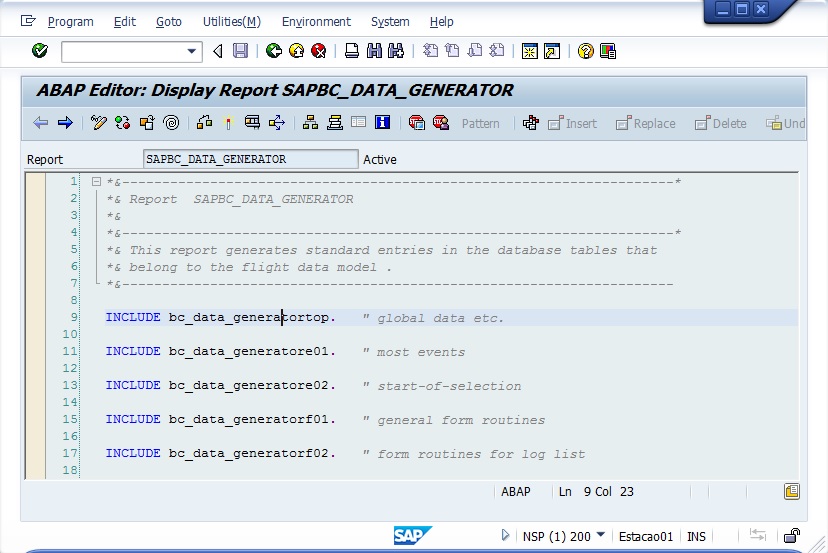Click the blue forward arrow icon
This screenshot has width=828, height=553.
click(65, 123)
